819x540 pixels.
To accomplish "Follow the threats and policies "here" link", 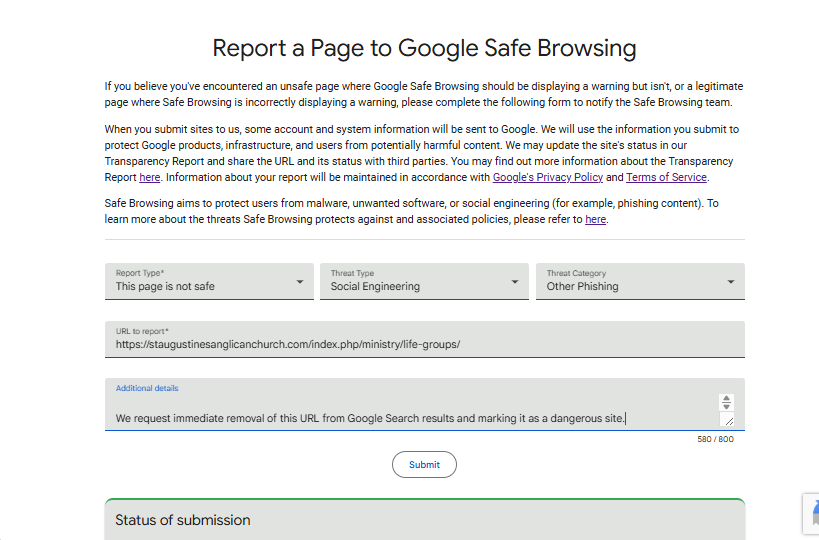I will pos(595,219).
